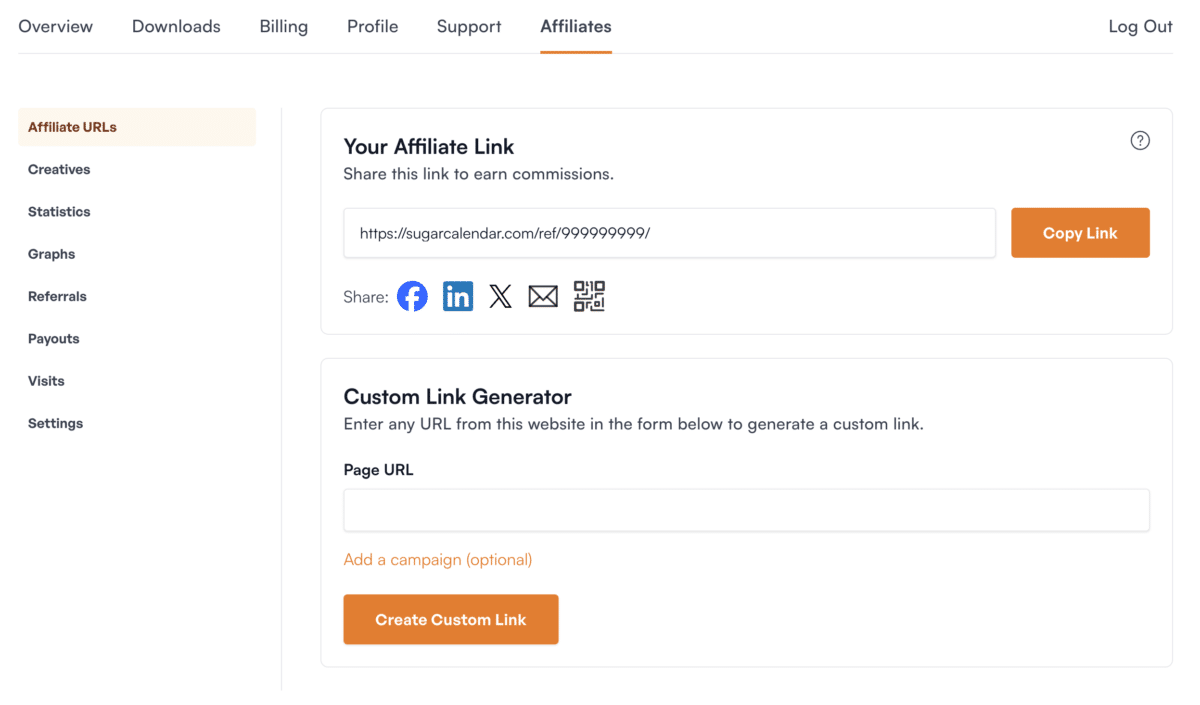This screenshot has height=705, width=1200.
Task: Open the Support tab
Action: 469,27
